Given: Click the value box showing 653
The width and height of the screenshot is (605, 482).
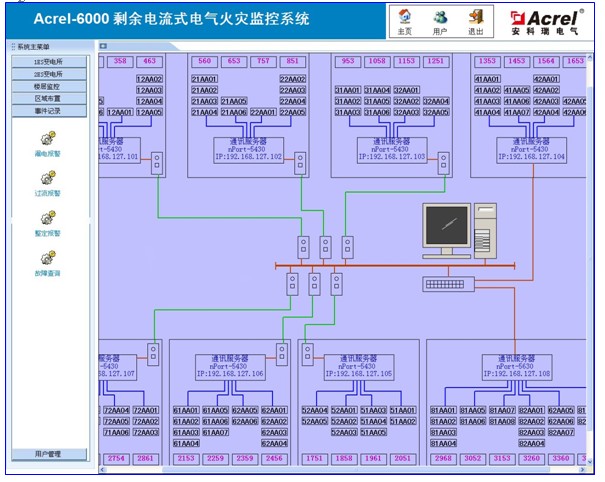Looking at the screenshot, I should coord(234,61).
